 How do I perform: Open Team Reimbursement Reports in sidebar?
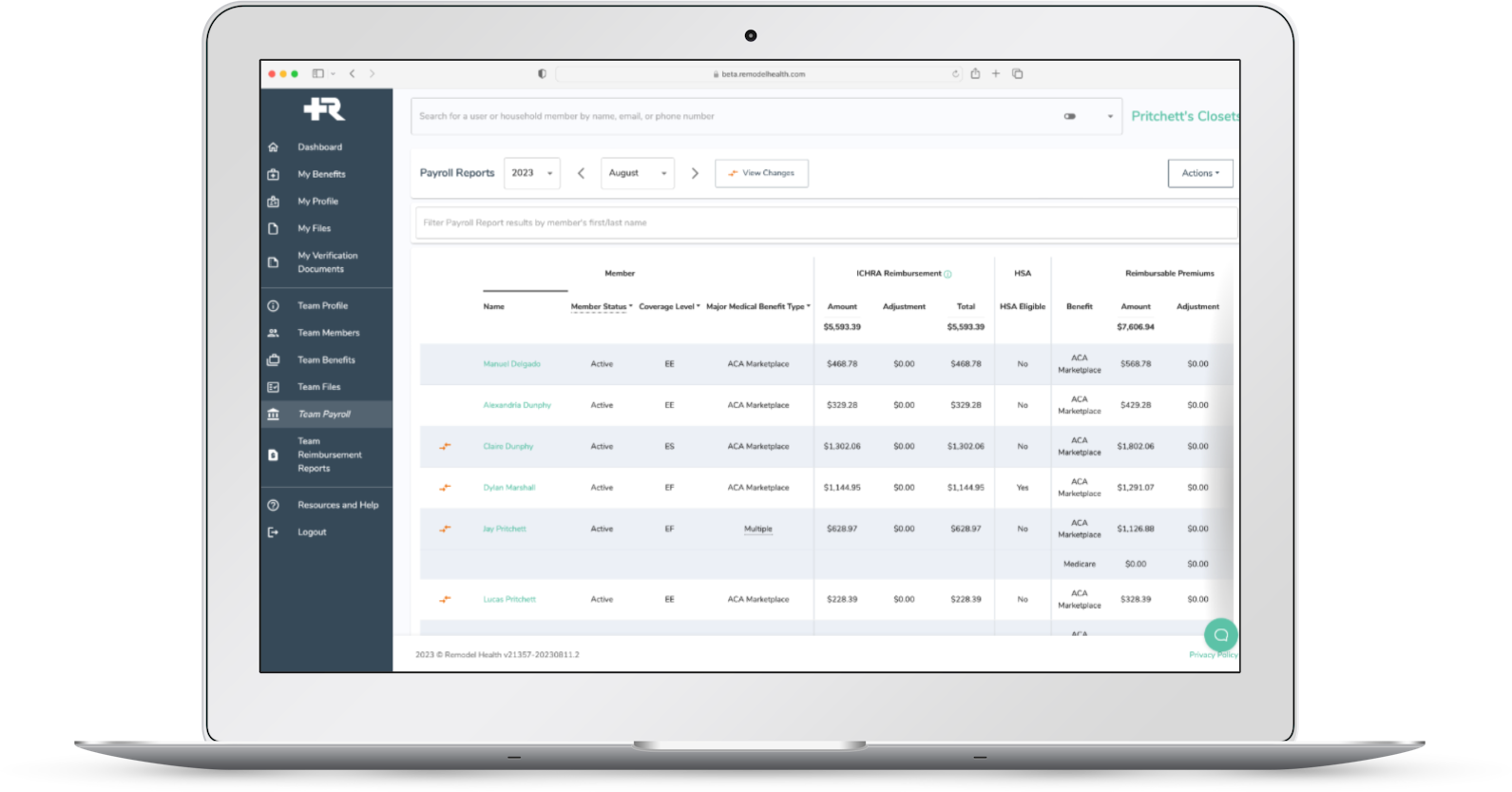(x=329, y=454)
